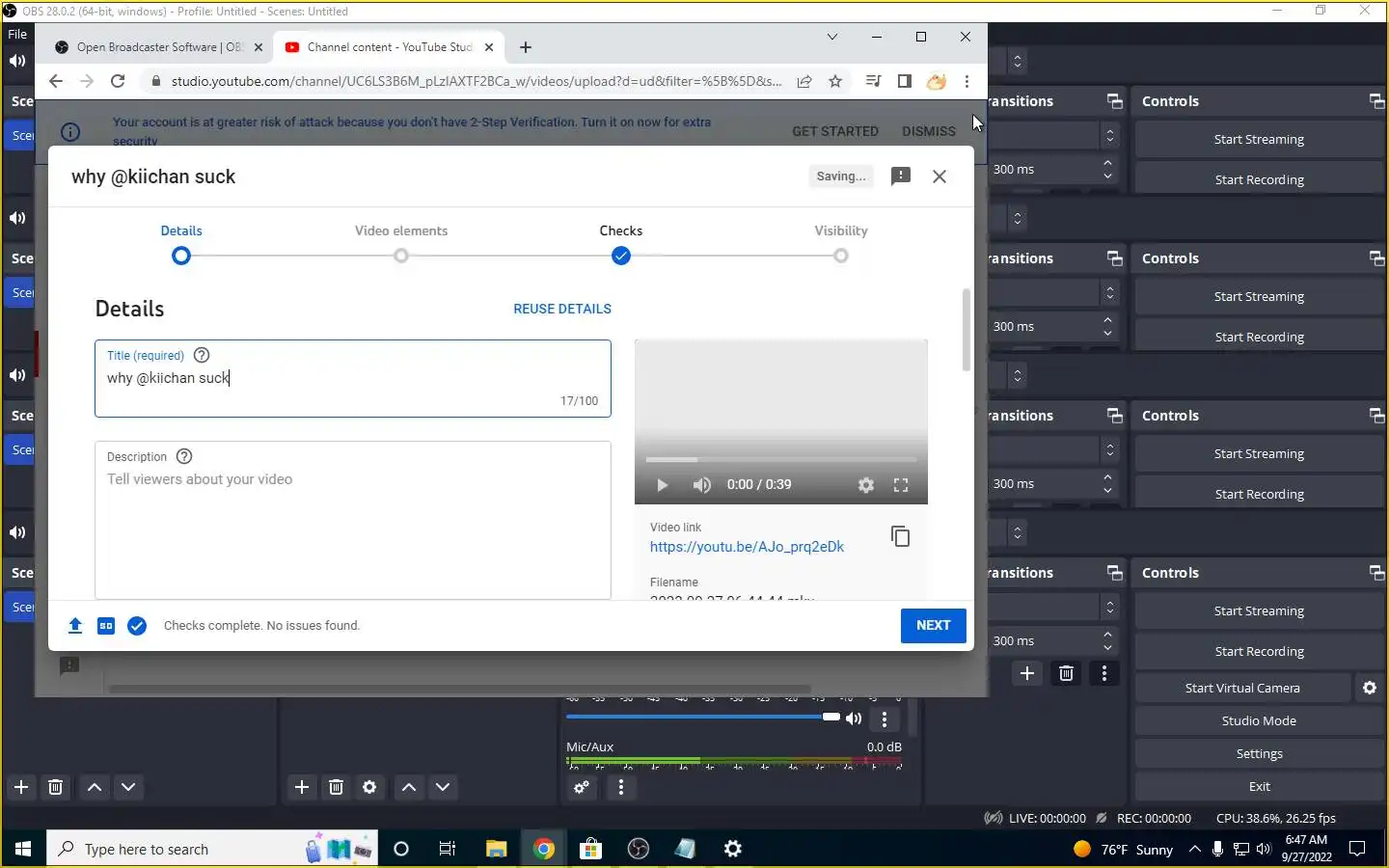Add a source using the plus beside source properties gear
Viewport: 1389px width, 868px height.
302,787
